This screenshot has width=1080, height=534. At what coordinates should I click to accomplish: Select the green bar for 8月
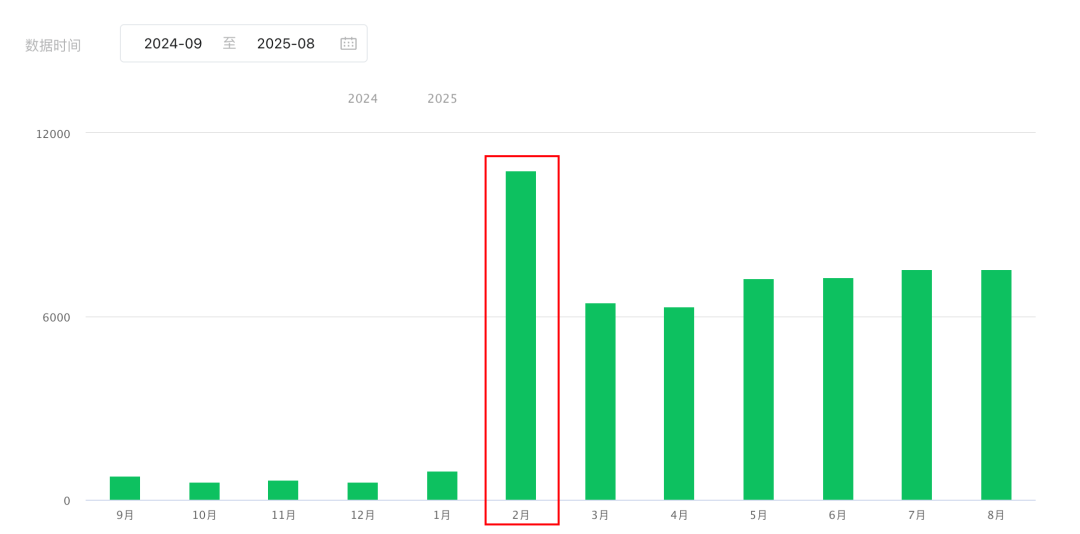(996, 385)
